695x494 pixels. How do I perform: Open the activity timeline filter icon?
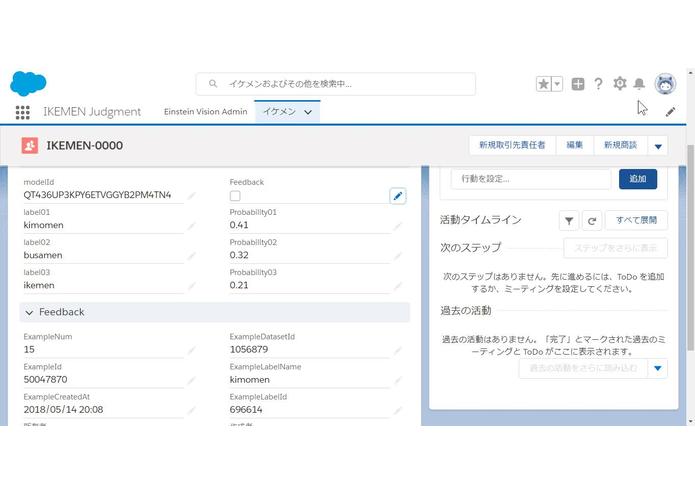(569, 220)
